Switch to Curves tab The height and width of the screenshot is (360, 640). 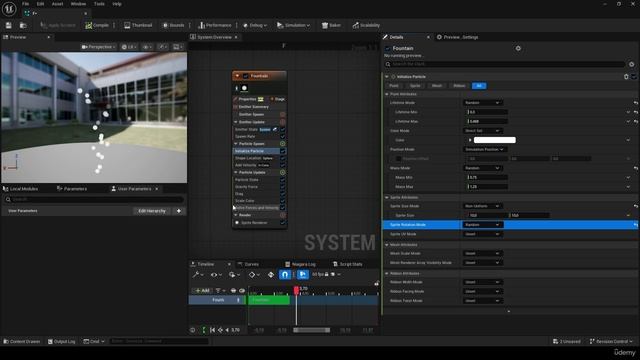tap(248, 264)
